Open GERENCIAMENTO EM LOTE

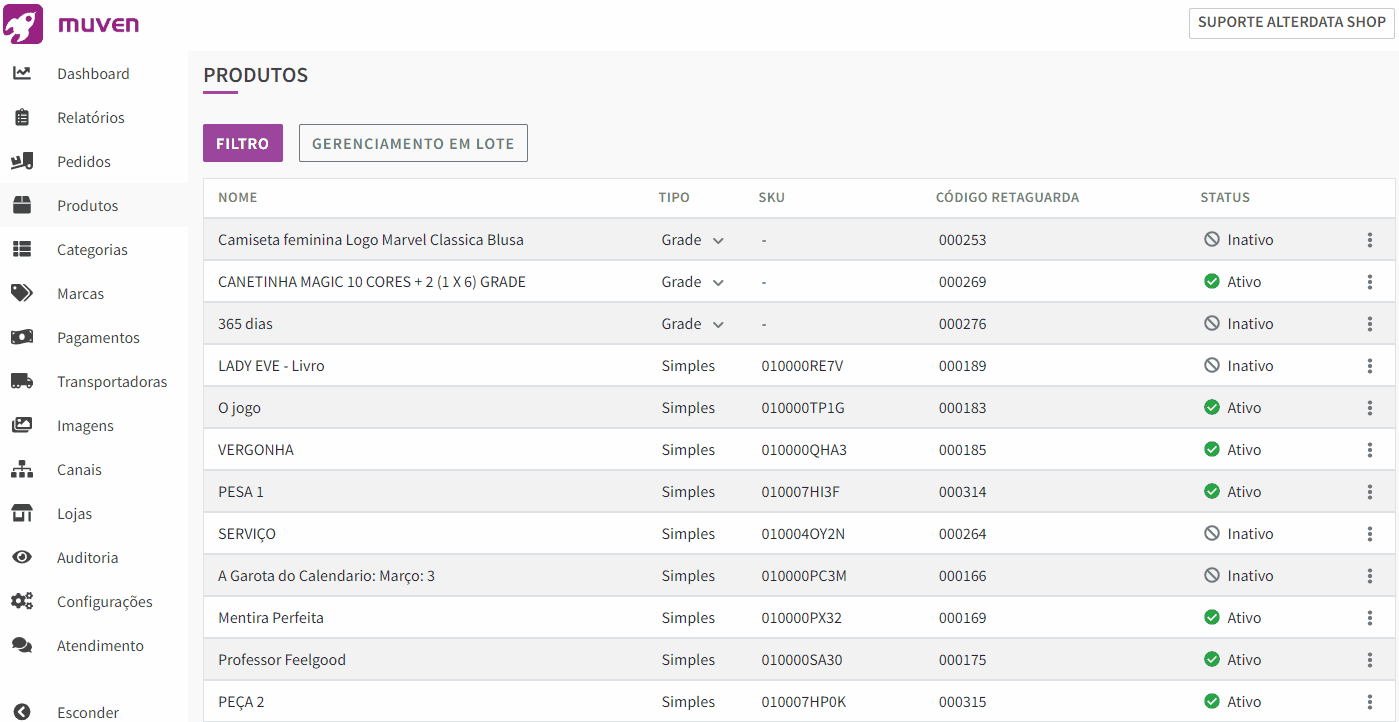coord(413,143)
